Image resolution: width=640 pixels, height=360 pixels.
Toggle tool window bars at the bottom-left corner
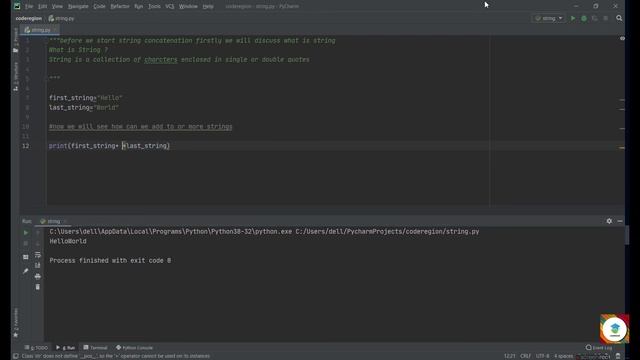click(x=16, y=356)
